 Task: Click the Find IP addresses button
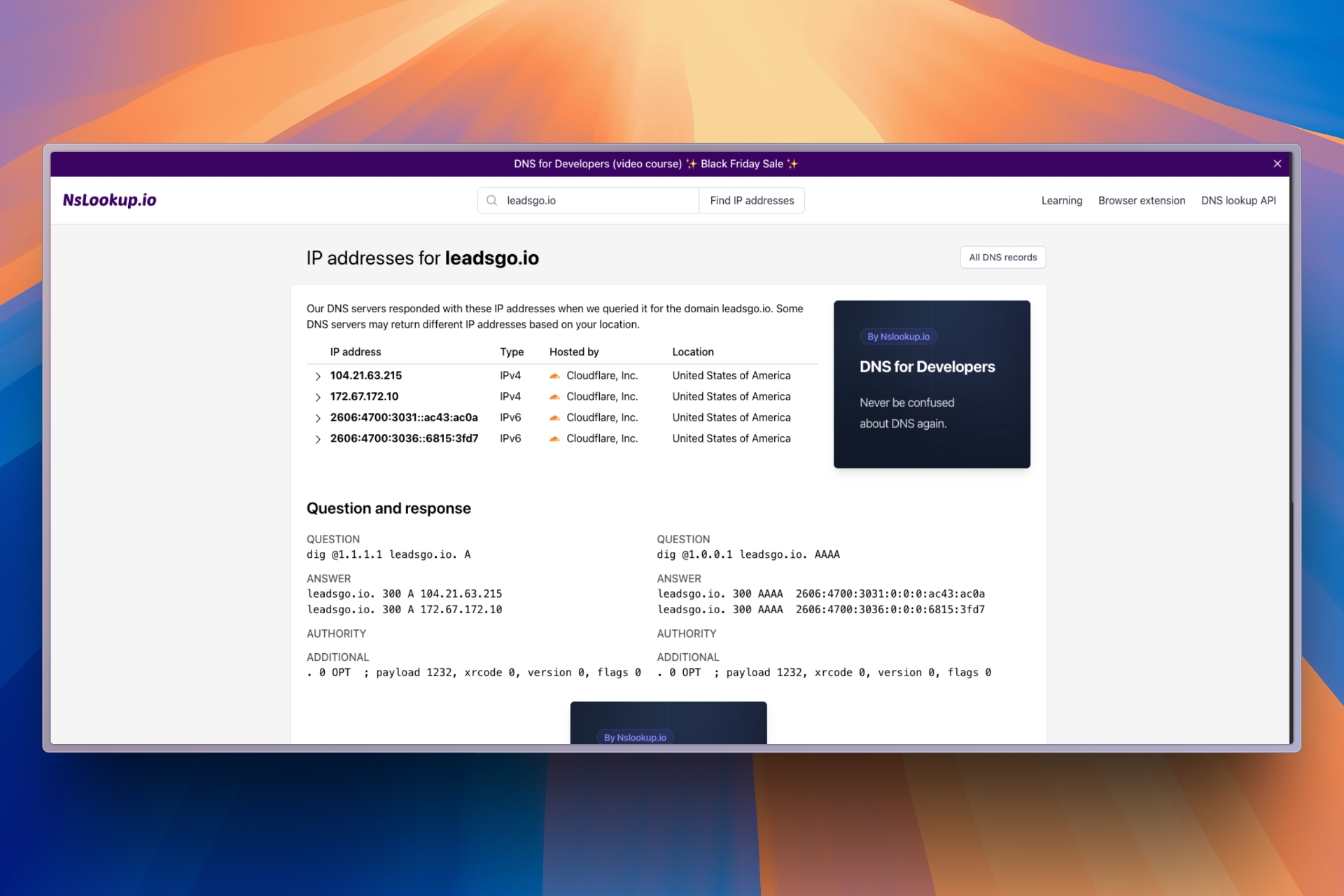(751, 200)
